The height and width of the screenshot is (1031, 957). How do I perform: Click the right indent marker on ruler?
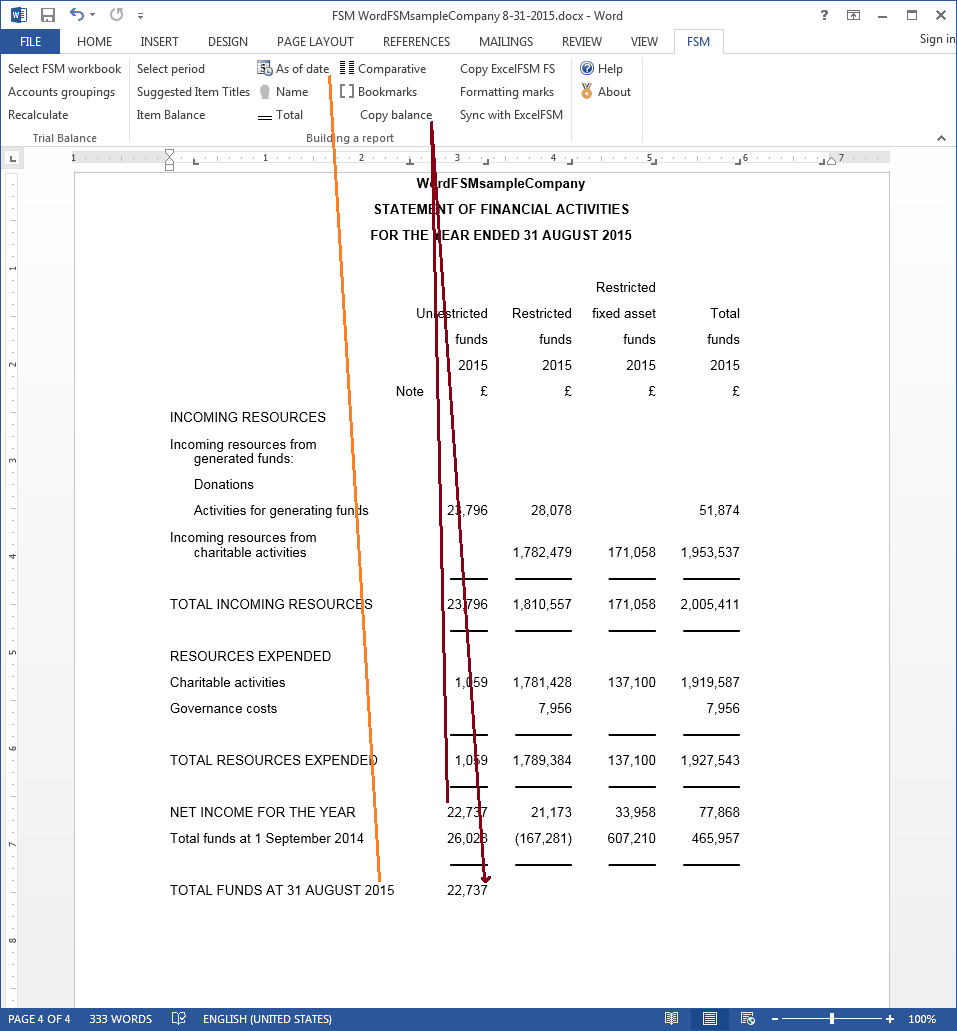coord(831,160)
